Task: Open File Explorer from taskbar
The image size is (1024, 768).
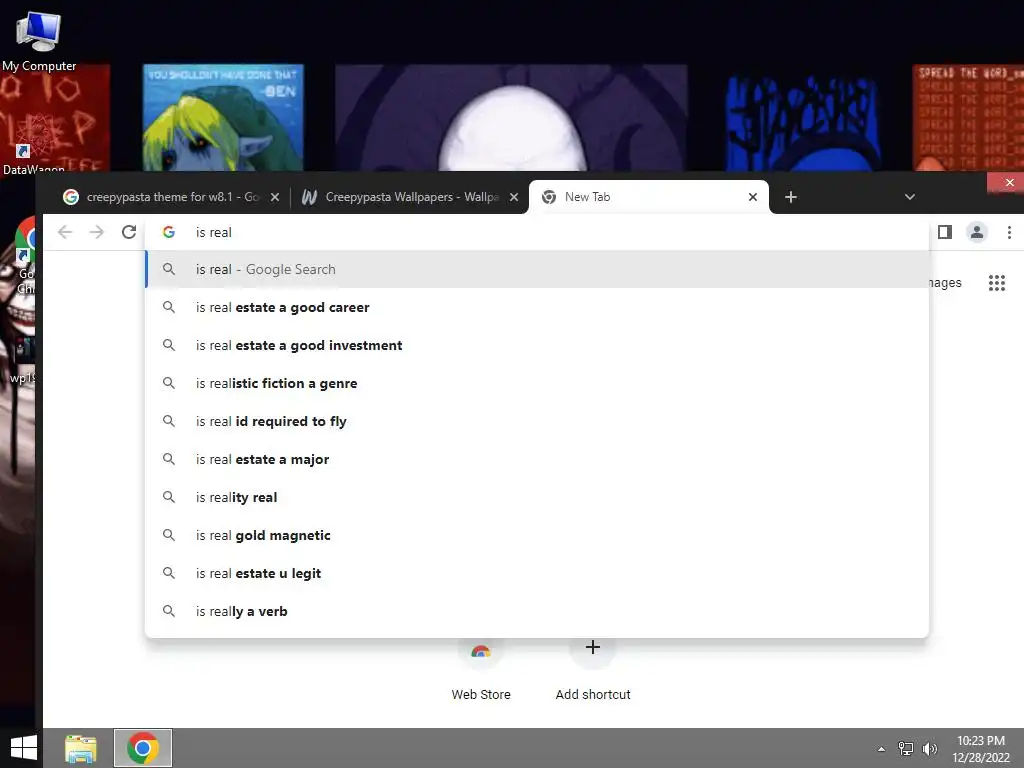Action: click(x=81, y=748)
